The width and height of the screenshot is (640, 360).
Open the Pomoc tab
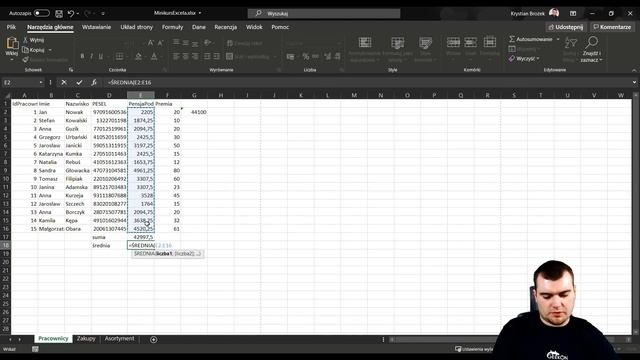click(280, 27)
